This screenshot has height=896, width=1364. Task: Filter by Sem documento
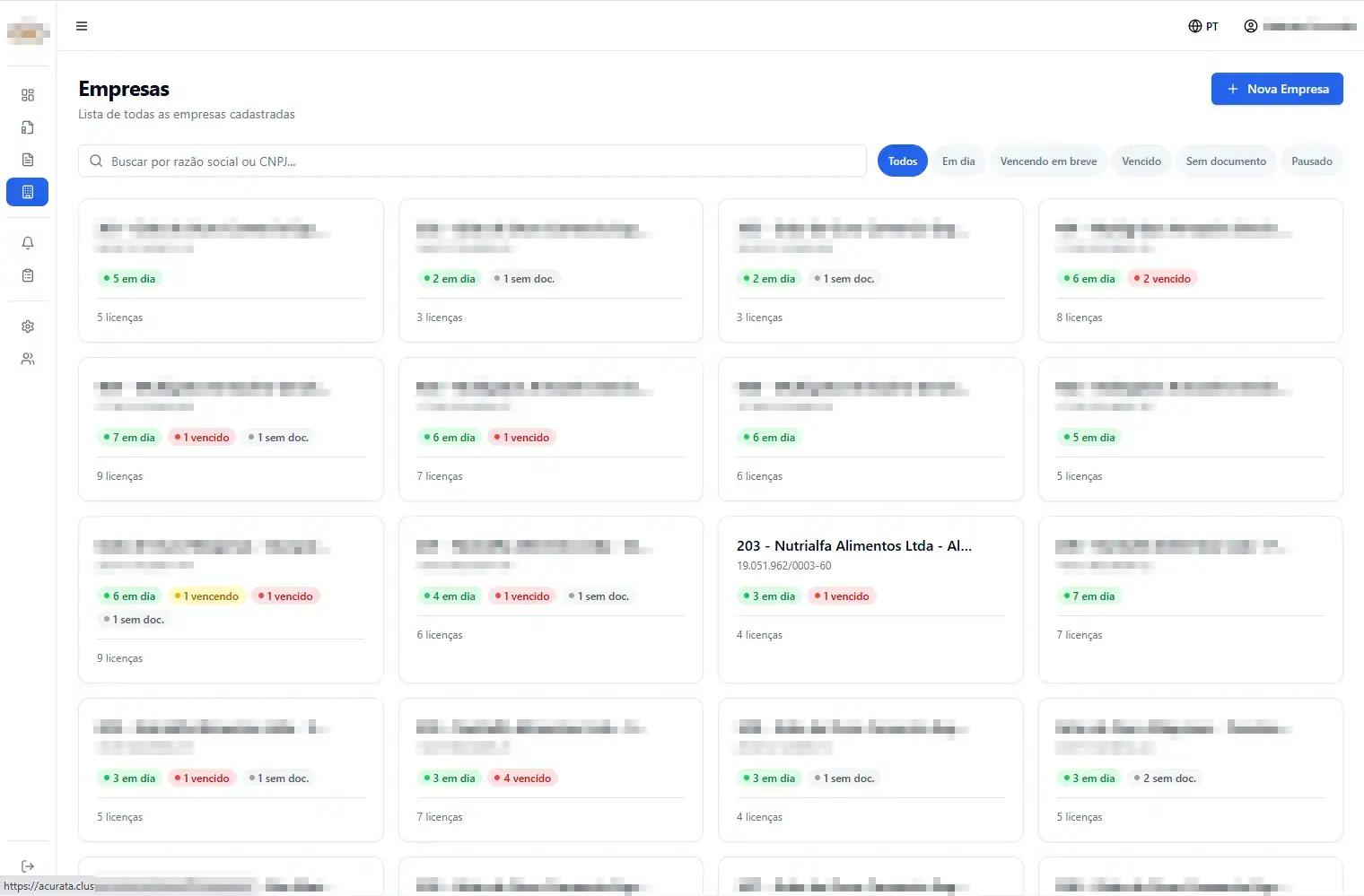point(1226,161)
